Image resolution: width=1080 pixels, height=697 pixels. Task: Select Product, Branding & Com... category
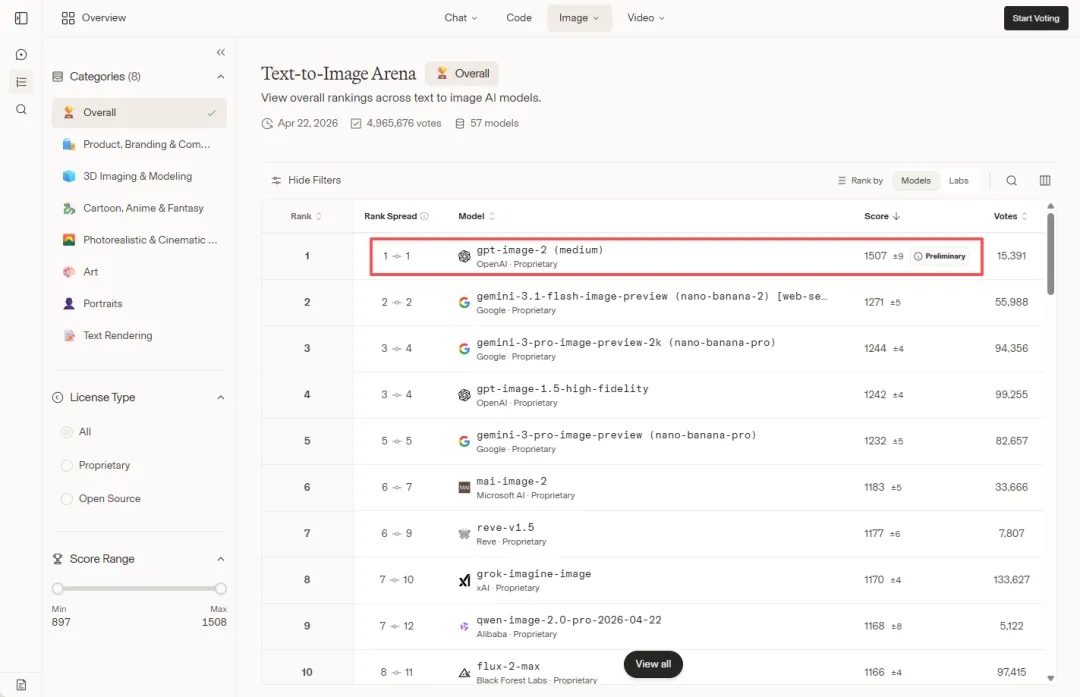[139, 145]
